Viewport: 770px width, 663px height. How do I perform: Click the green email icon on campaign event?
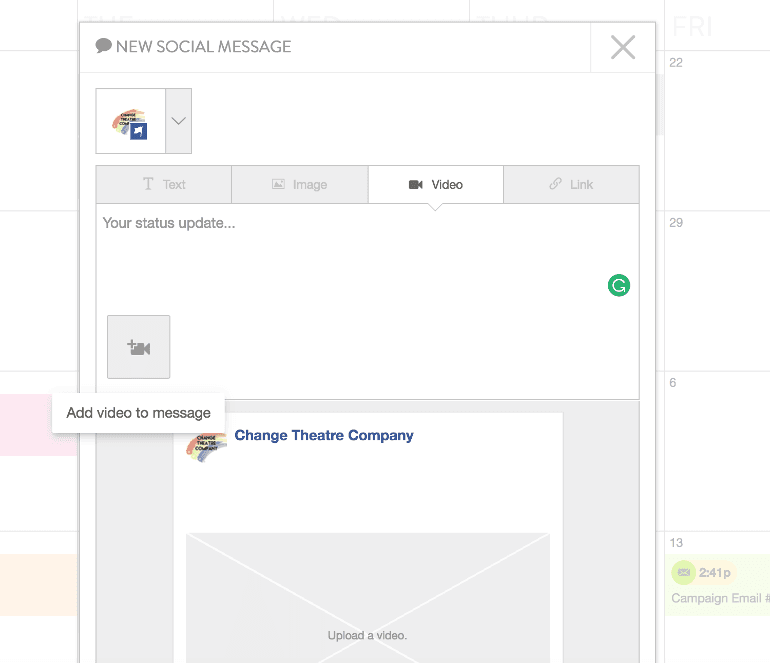683,572
